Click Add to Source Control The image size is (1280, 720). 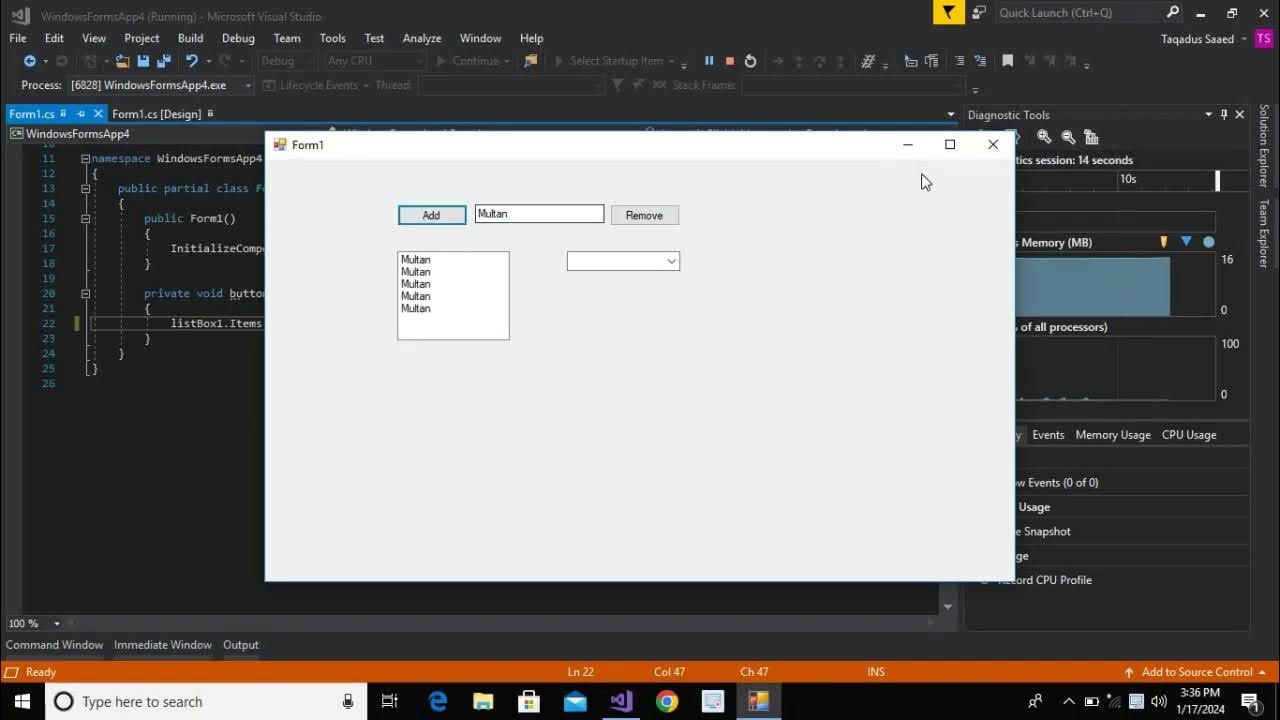(x=1195, y=672)
